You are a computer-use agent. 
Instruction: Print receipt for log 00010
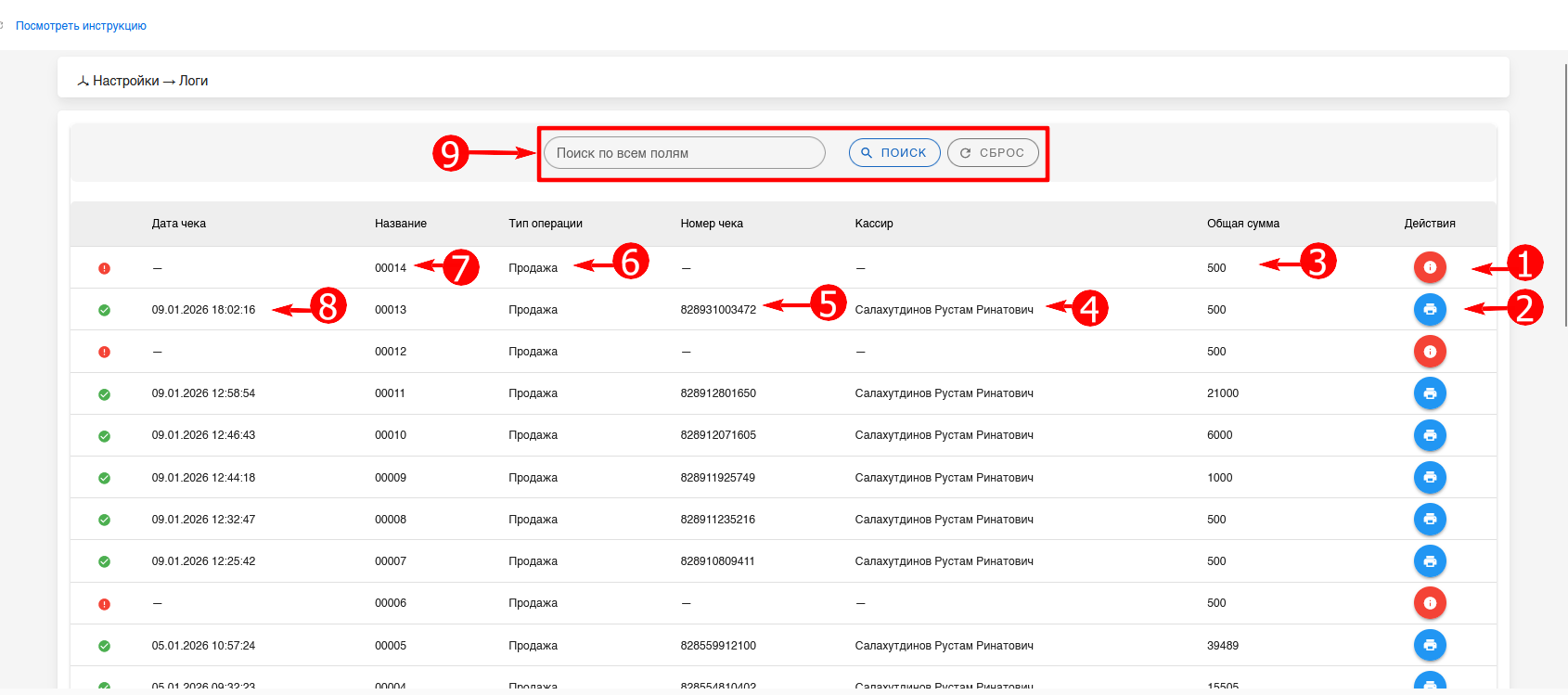tap(1430, 435)
